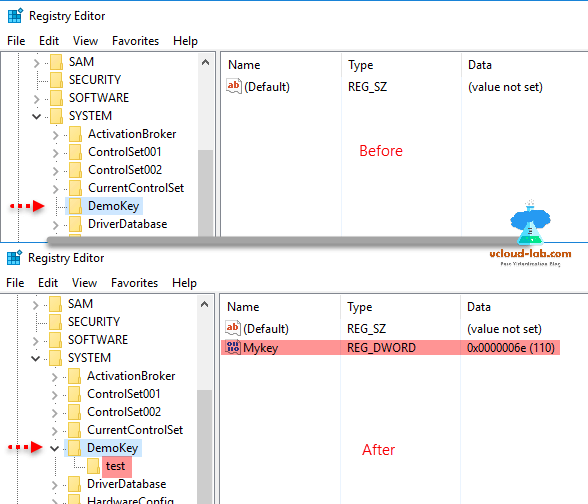
Task: Expand CurrentControlSet key in top window
Action: coord(56,189)
